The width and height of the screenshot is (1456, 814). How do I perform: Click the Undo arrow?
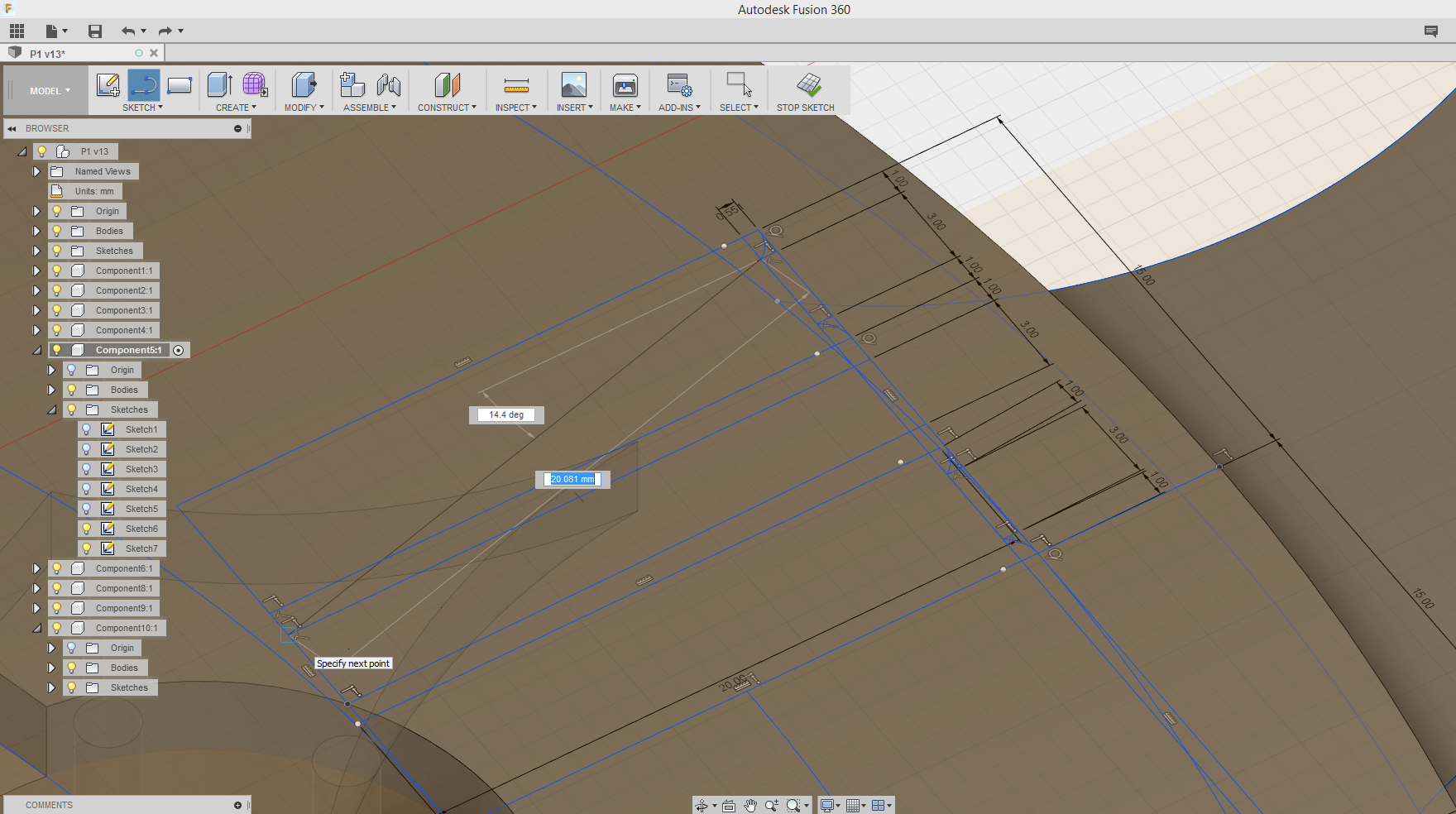click(128, 31)
